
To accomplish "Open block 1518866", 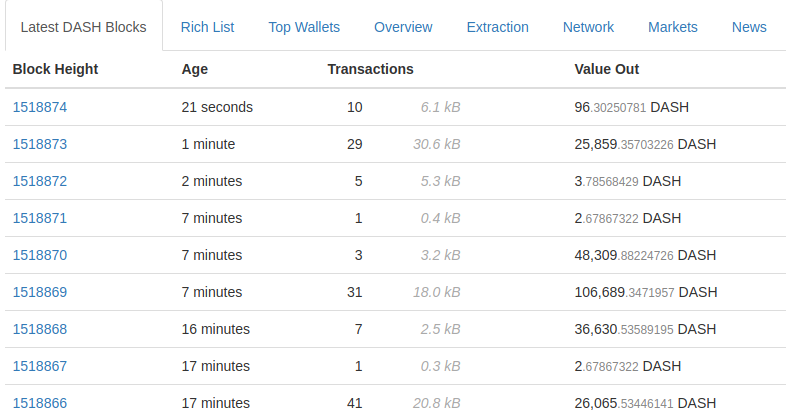I will point(40,403).
